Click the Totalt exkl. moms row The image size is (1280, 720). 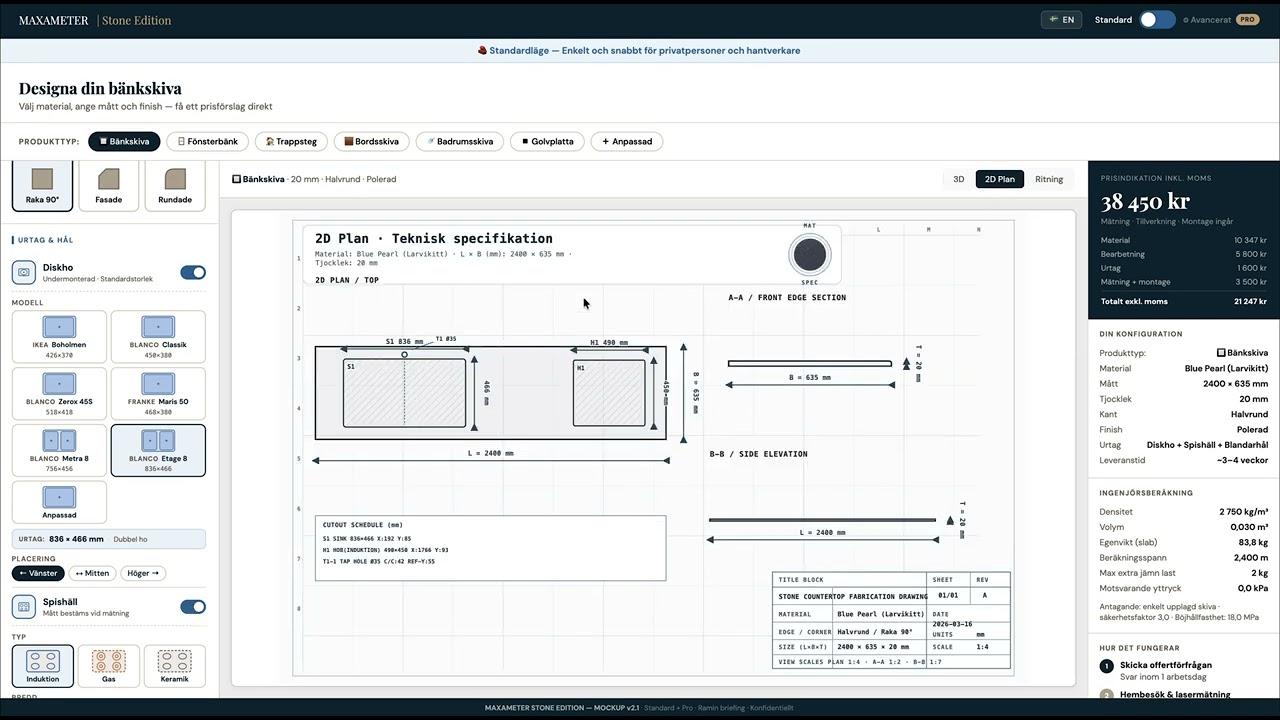tap(1183, 301)
